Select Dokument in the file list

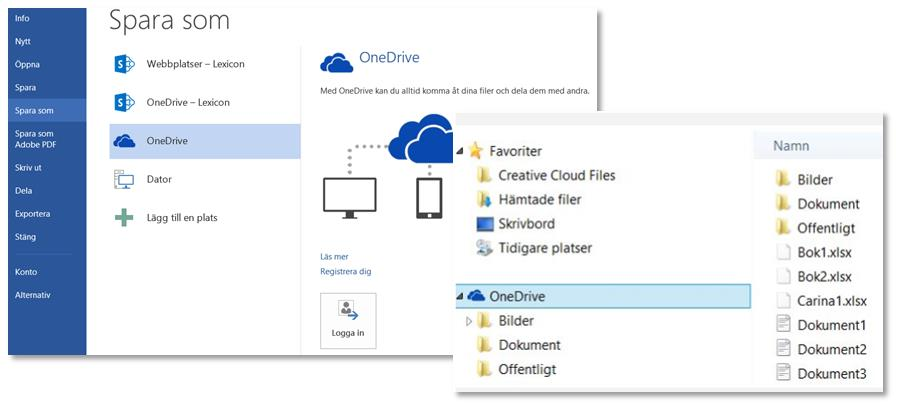pyautogui.click(x=829, y=204)
